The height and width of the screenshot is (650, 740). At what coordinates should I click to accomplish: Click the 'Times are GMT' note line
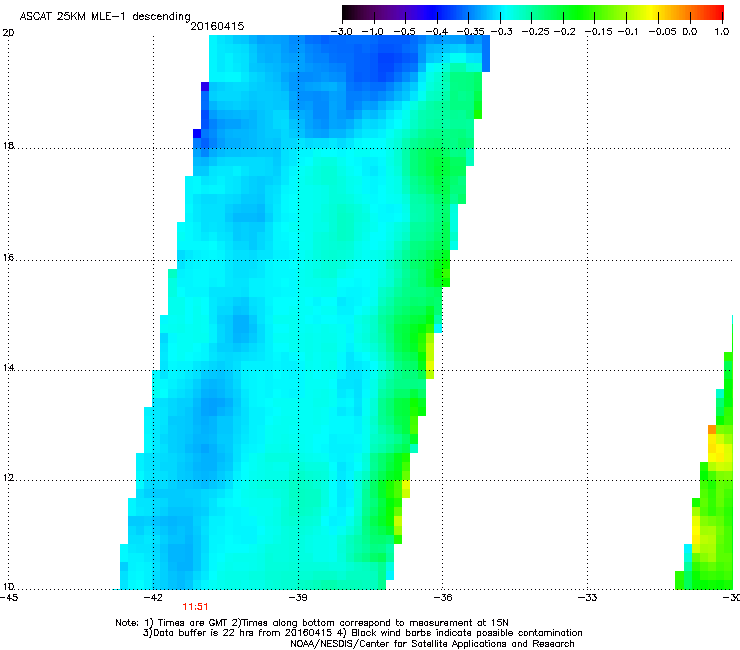[312, 623]
